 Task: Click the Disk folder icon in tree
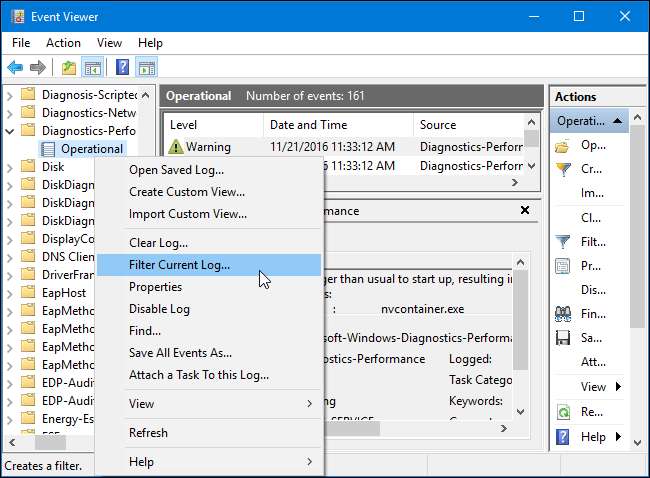coord(28,166)
